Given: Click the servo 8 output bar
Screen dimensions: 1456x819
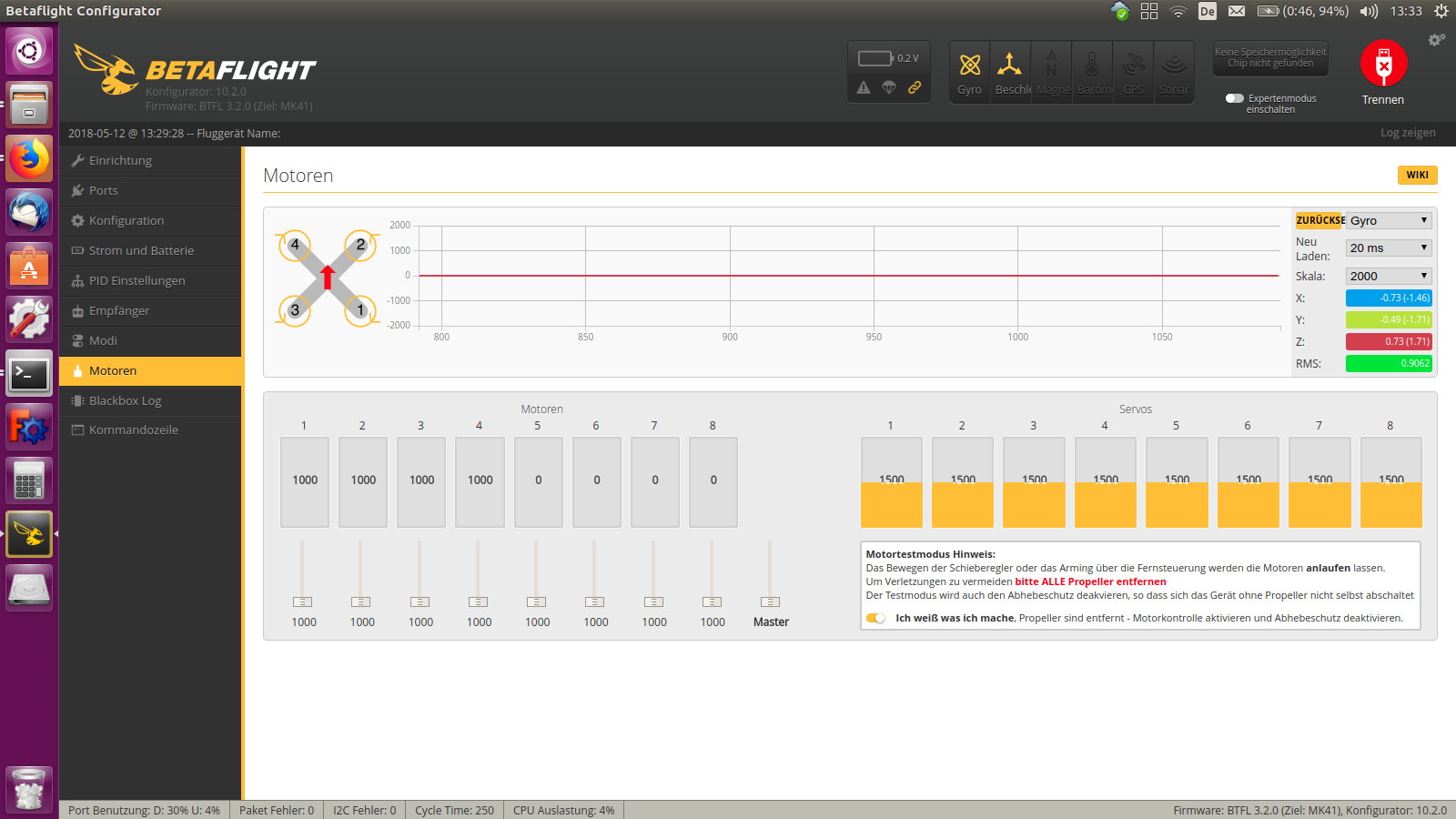Looking at the screenshot, I should point(1391,482).
